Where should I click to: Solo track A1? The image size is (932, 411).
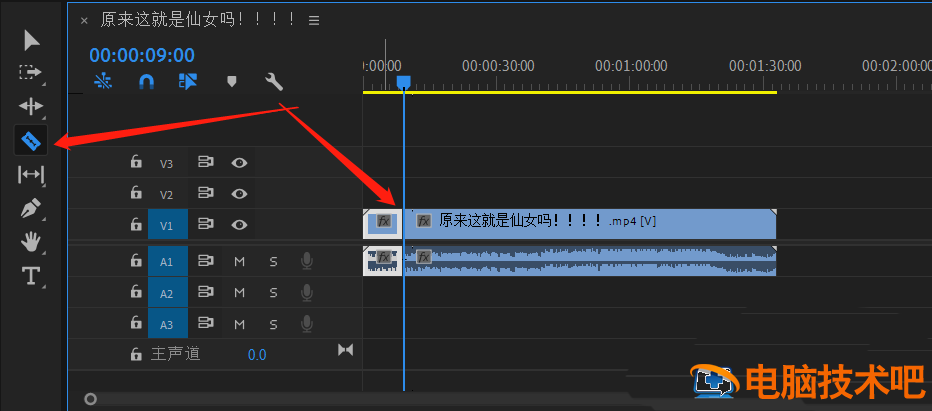click(x=273, y=261)
